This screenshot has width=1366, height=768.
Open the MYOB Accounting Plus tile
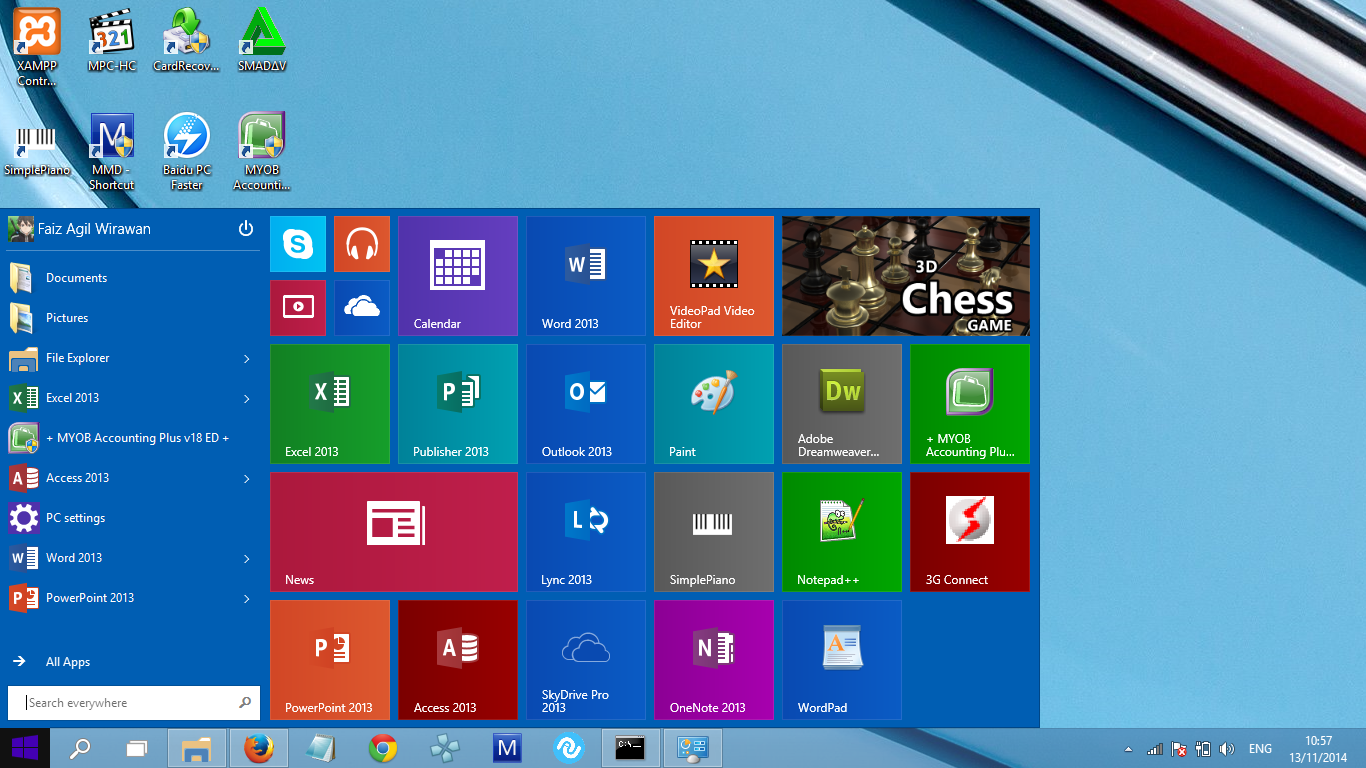click(x=970, y=404)
